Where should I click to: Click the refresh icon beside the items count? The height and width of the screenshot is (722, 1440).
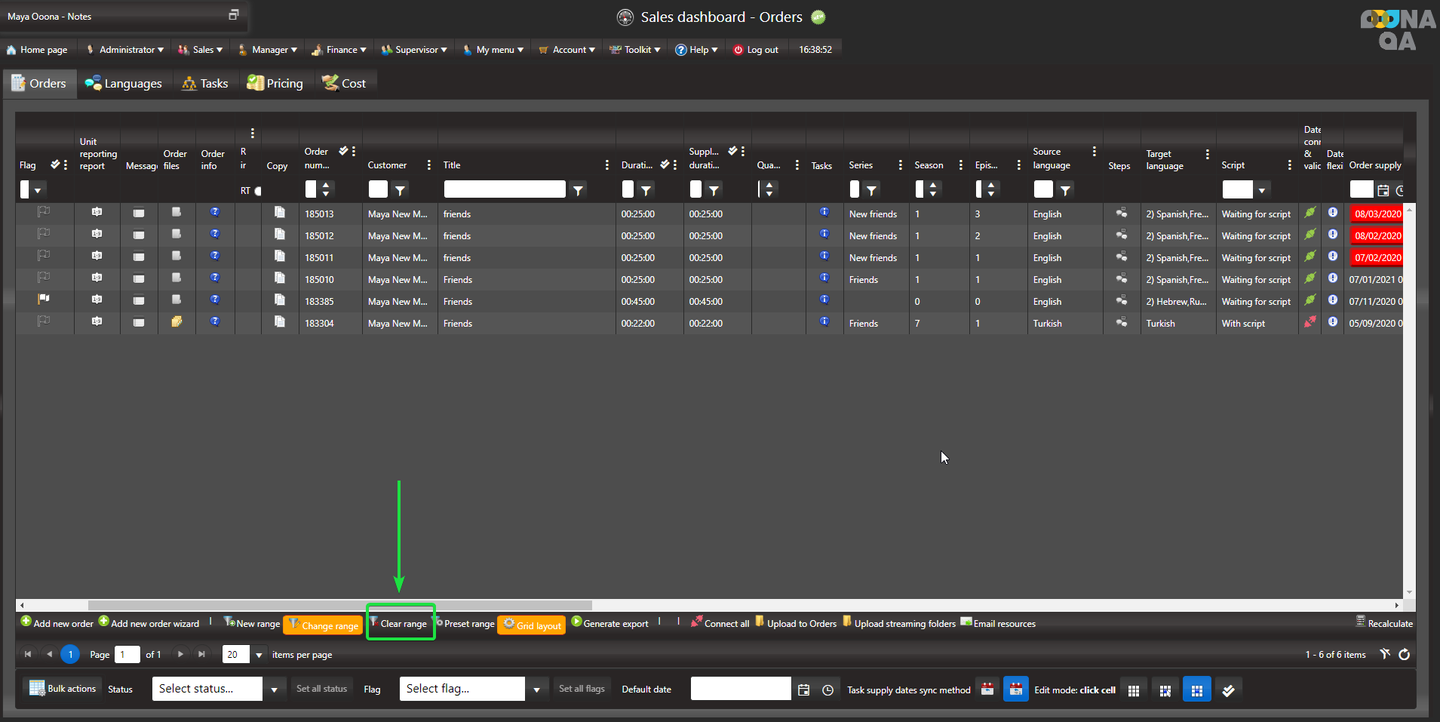pos(1404,655)
